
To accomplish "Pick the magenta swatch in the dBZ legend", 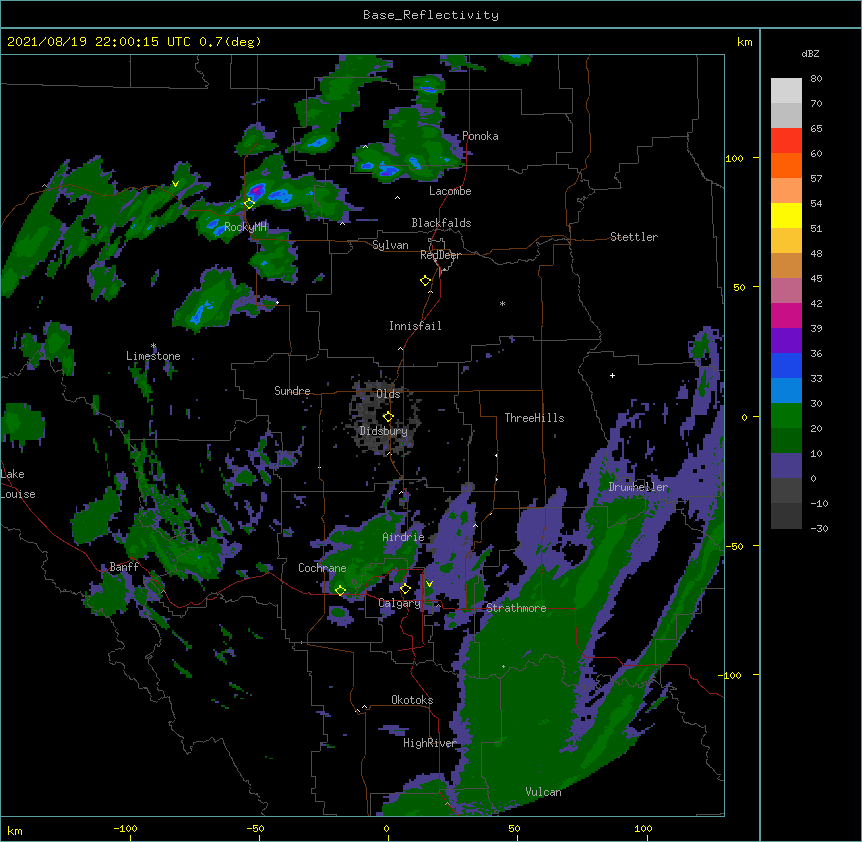I will click(x=786, y=315).
